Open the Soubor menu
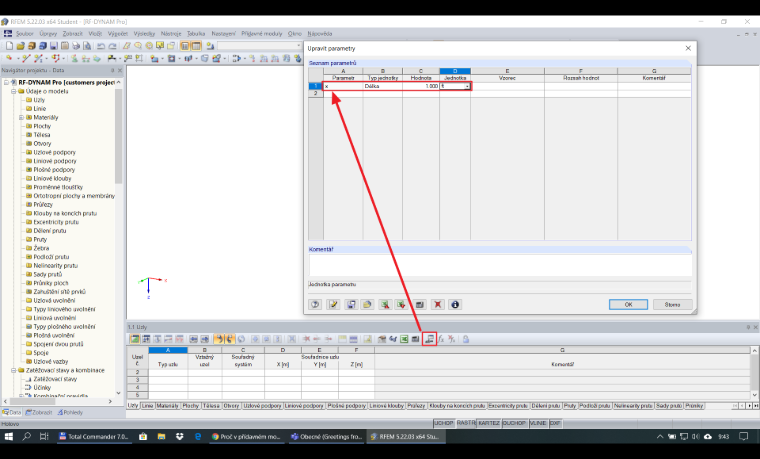760x459 pixels. tap(24, 33)
